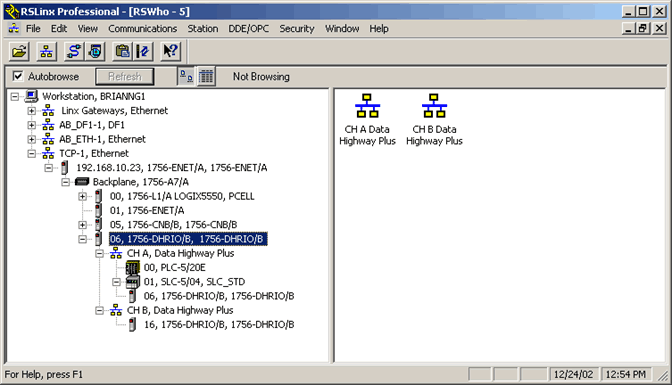Expand the AB_DF1-1, DF1 node
The width and height of the screenshot is (672, 385).
32,125
